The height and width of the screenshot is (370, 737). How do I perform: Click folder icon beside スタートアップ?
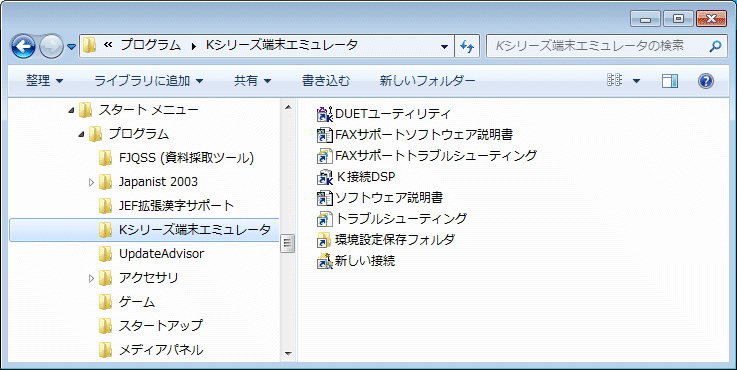tap(106, 326)
